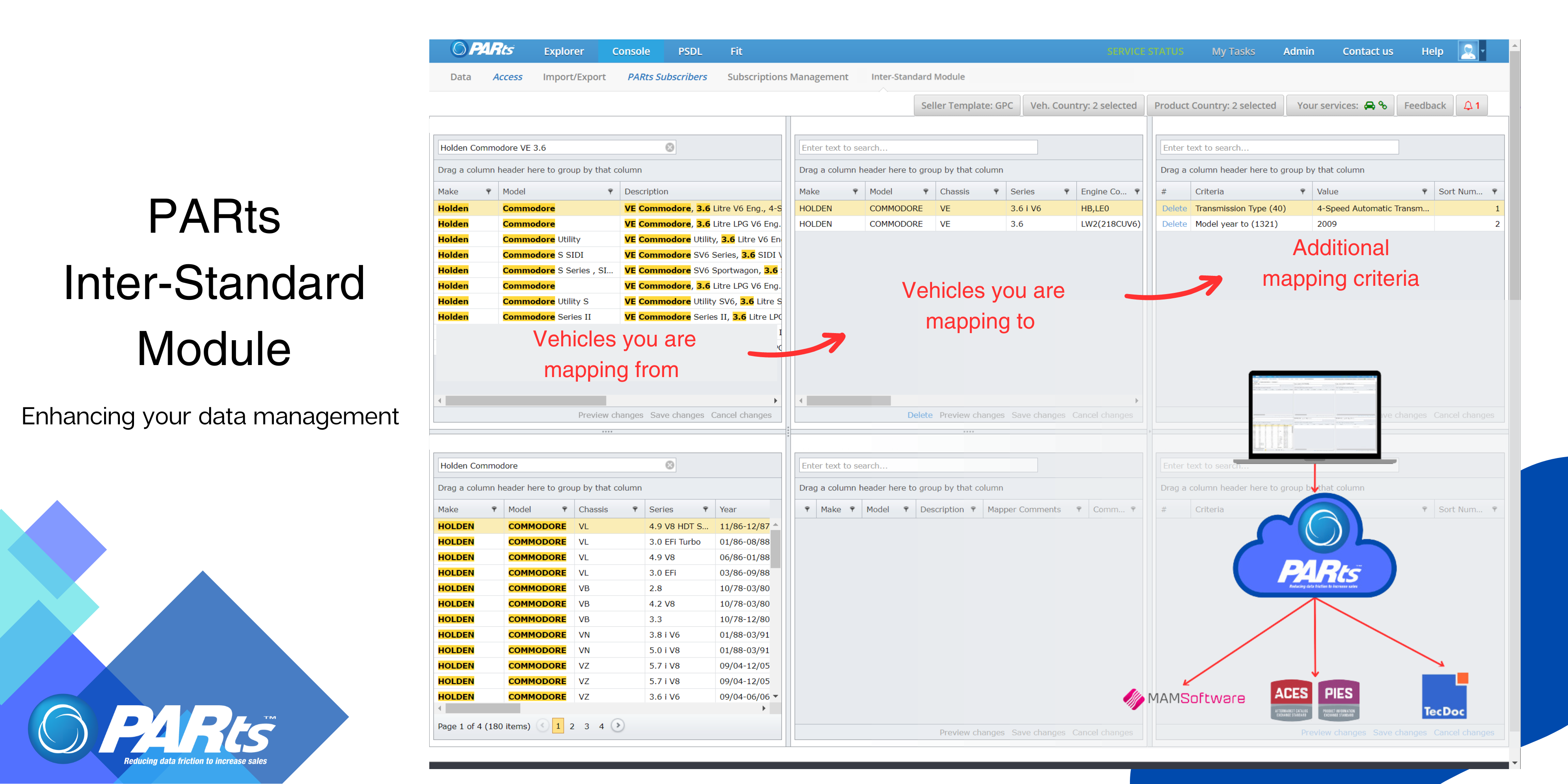
Task: Open the filter icon on the Value column
Action: click(x=1425, y=191)
